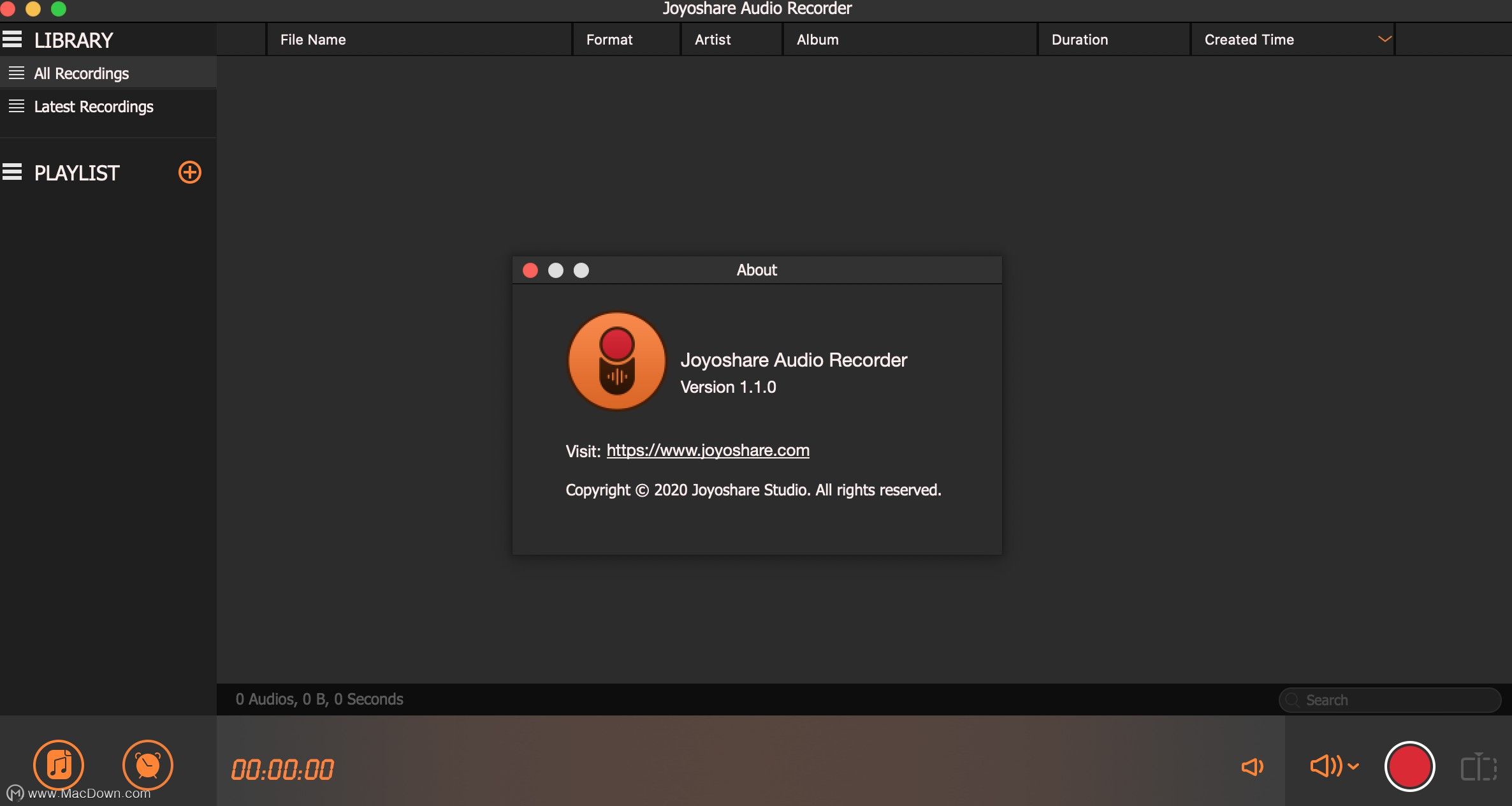Maximize the main window with green button

coord(59,8)
